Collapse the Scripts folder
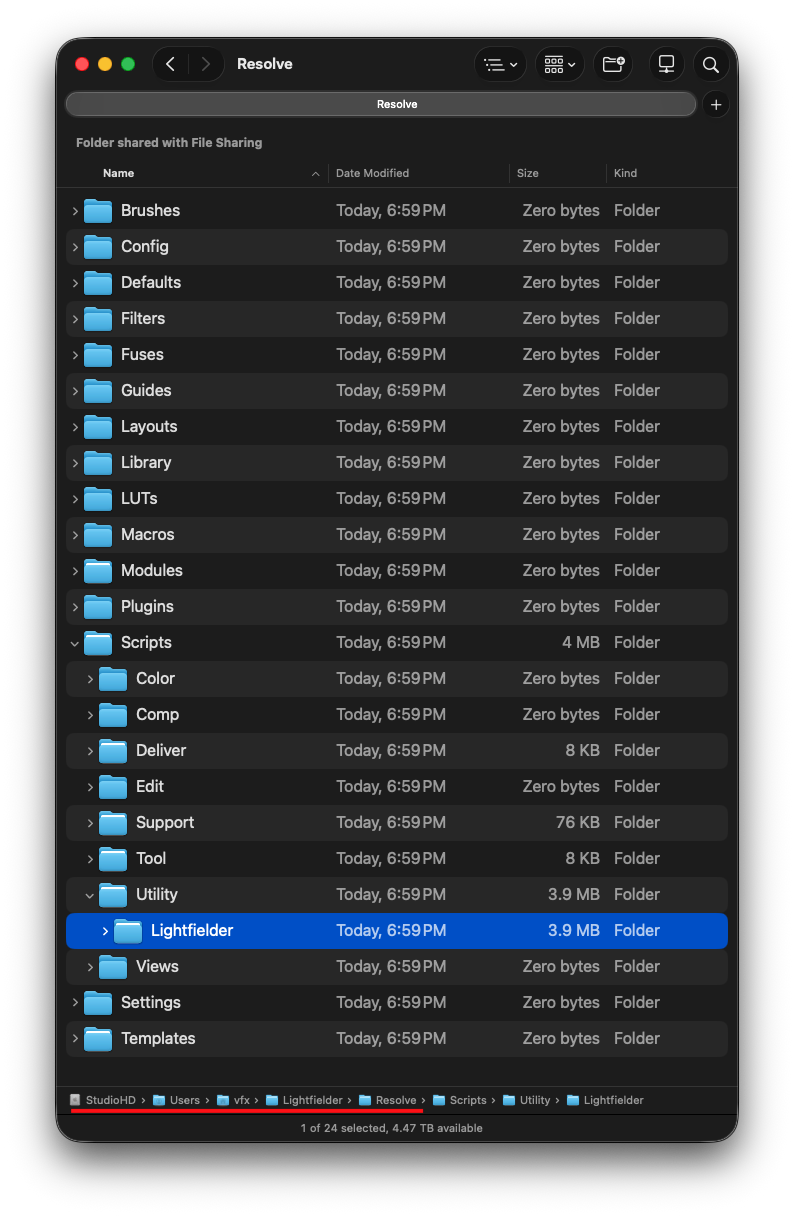Viewport: 794px width, 1216px height. click(75, 643)
